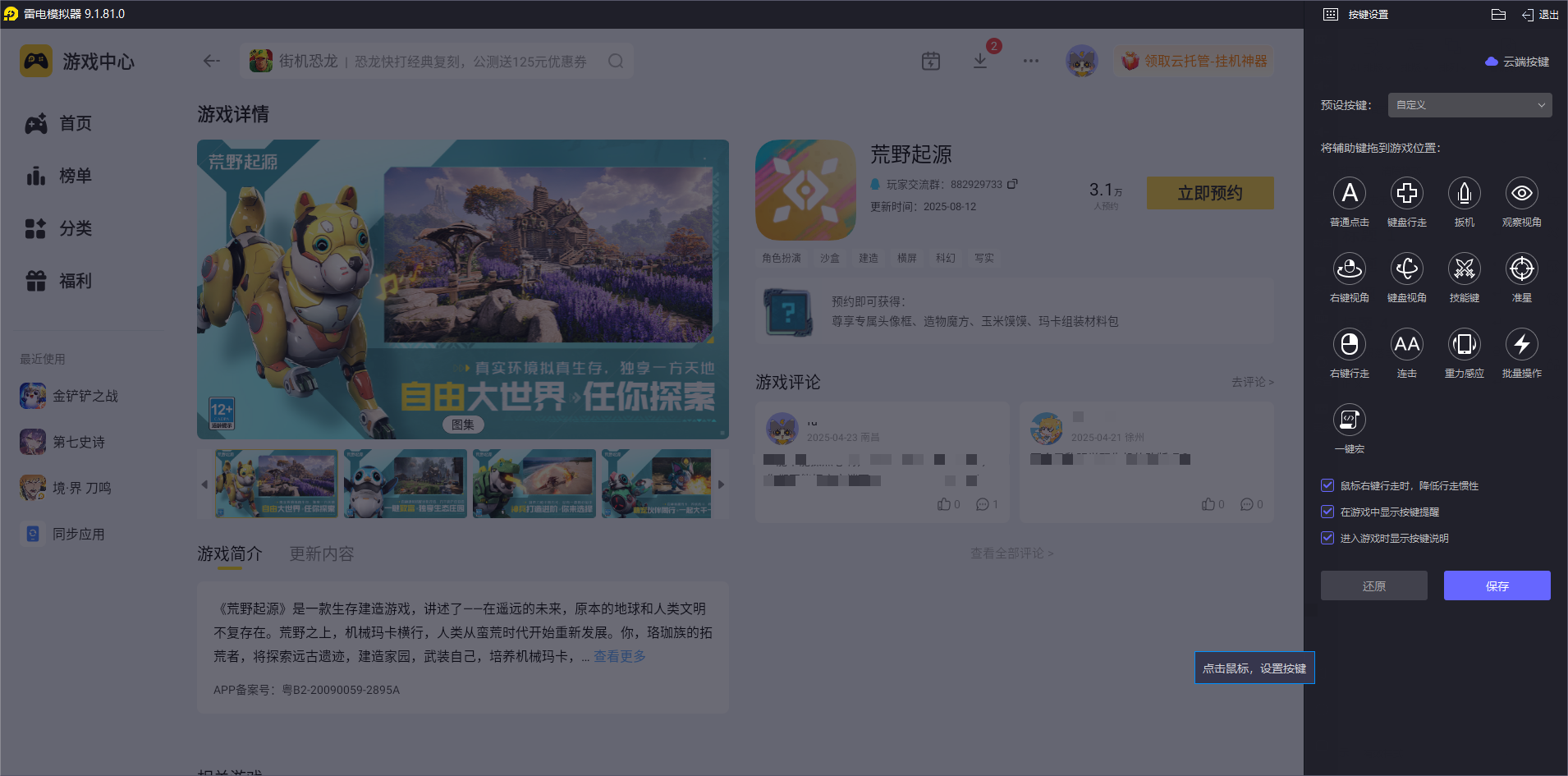
Task: Select the 技能键 crossed swords icon
Action: [1464, 269]
